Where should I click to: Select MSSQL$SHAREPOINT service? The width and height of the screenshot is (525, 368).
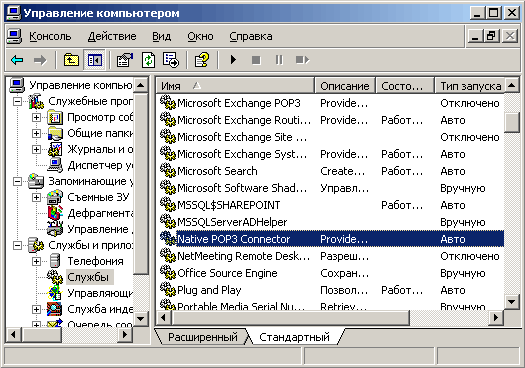(x=228, y=205)
